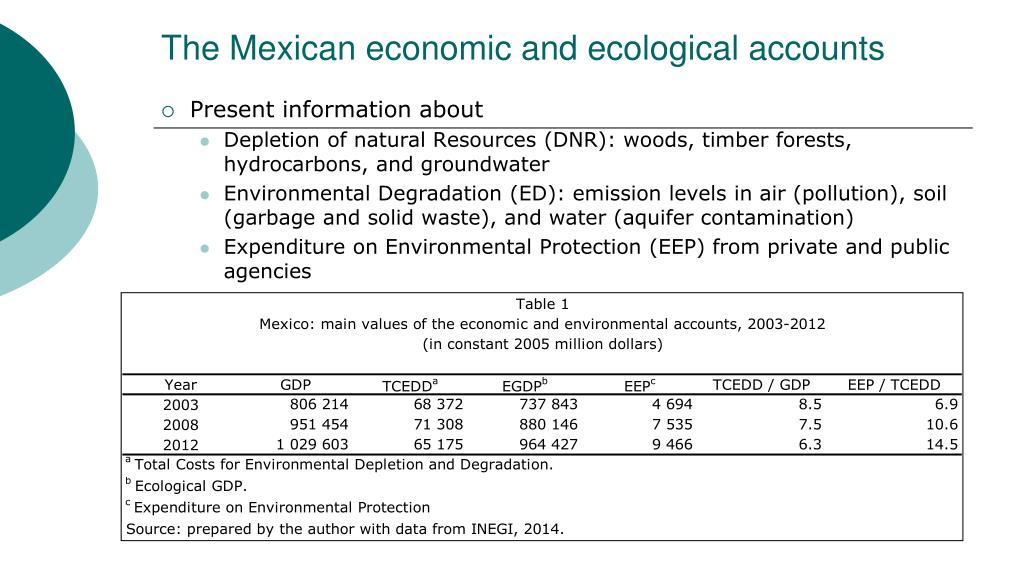Click TCEDD value '65 175'
This screenshot has height=576, width=1024.
(x=438, y=444)
